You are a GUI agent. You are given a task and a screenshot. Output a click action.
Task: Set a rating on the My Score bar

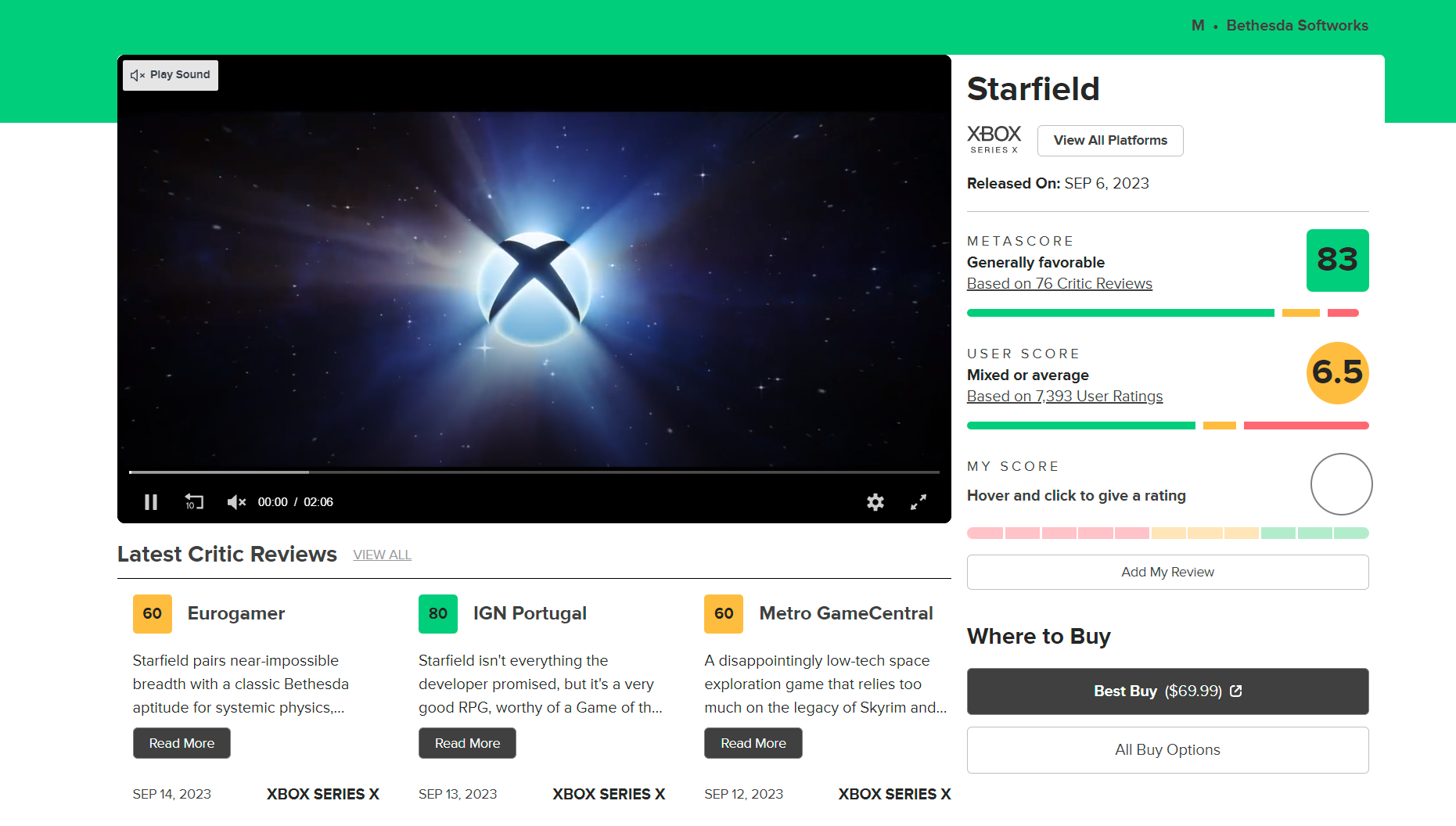(1168, 533)
